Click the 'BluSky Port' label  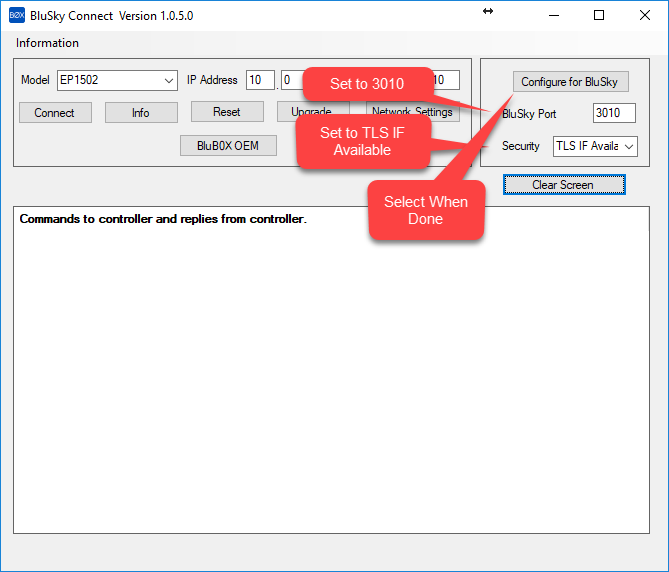(529, 114)
